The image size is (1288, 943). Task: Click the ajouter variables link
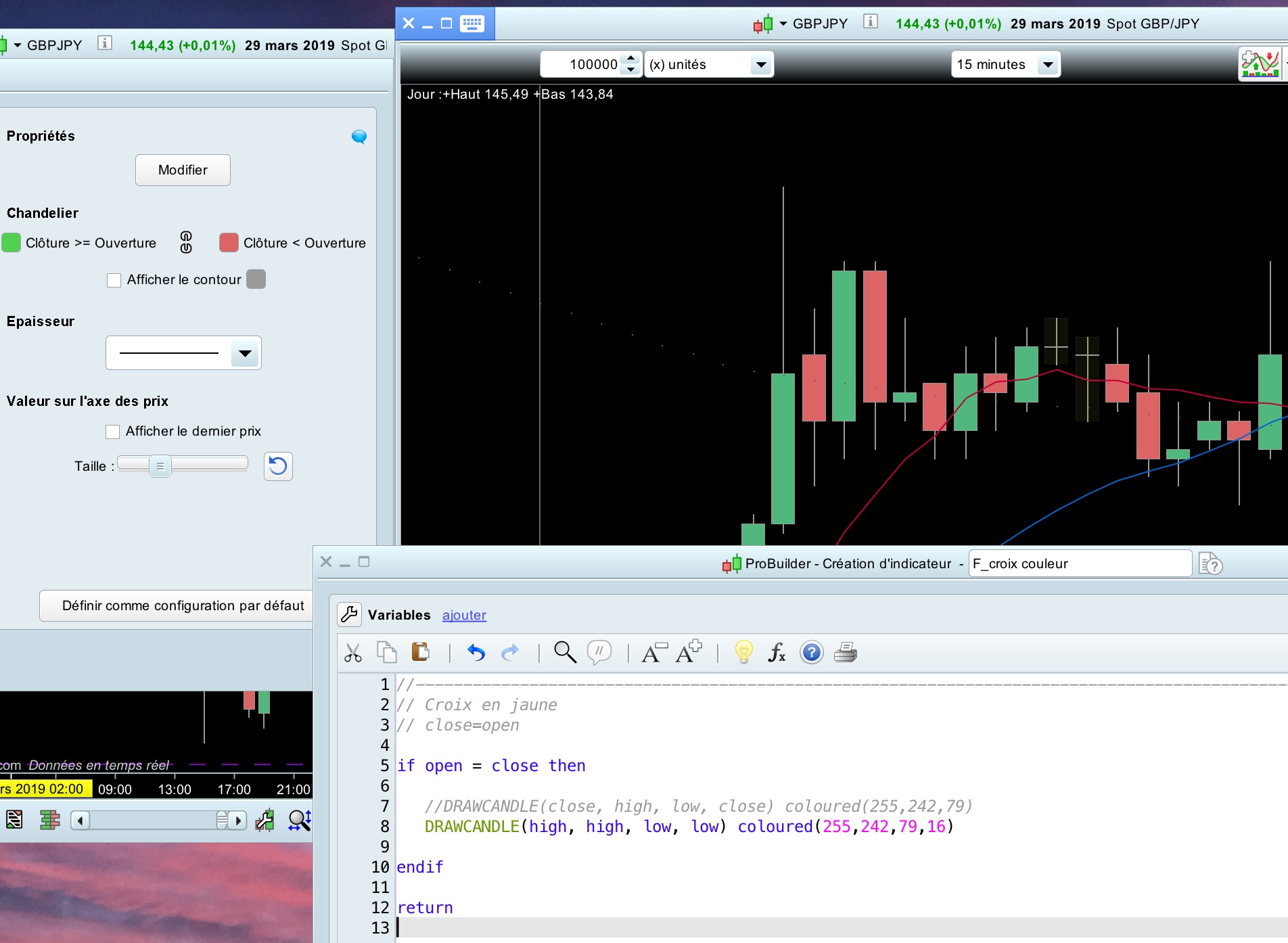pyautogui.click(x=464, y=615)
